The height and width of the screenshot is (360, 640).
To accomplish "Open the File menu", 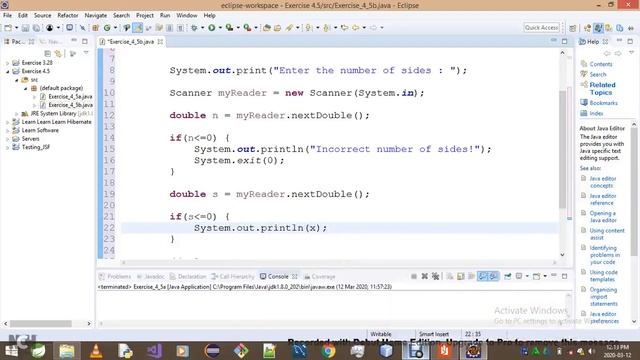I will [7, 16].
